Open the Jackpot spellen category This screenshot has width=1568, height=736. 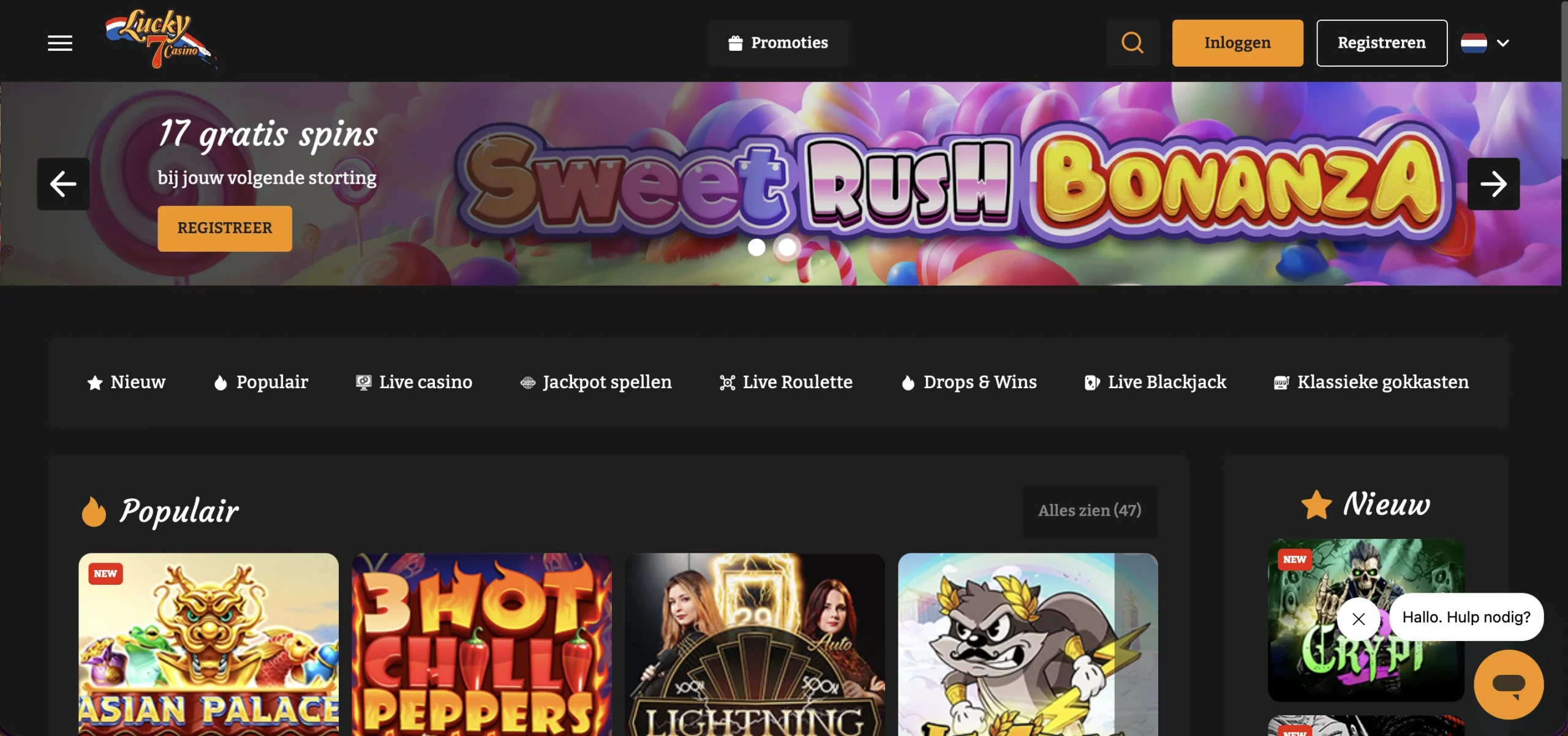point(596,382)
